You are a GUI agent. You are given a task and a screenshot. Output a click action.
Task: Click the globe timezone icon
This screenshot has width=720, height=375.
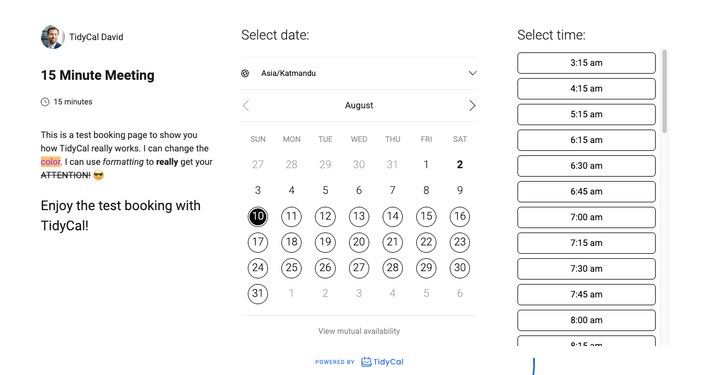245,73
